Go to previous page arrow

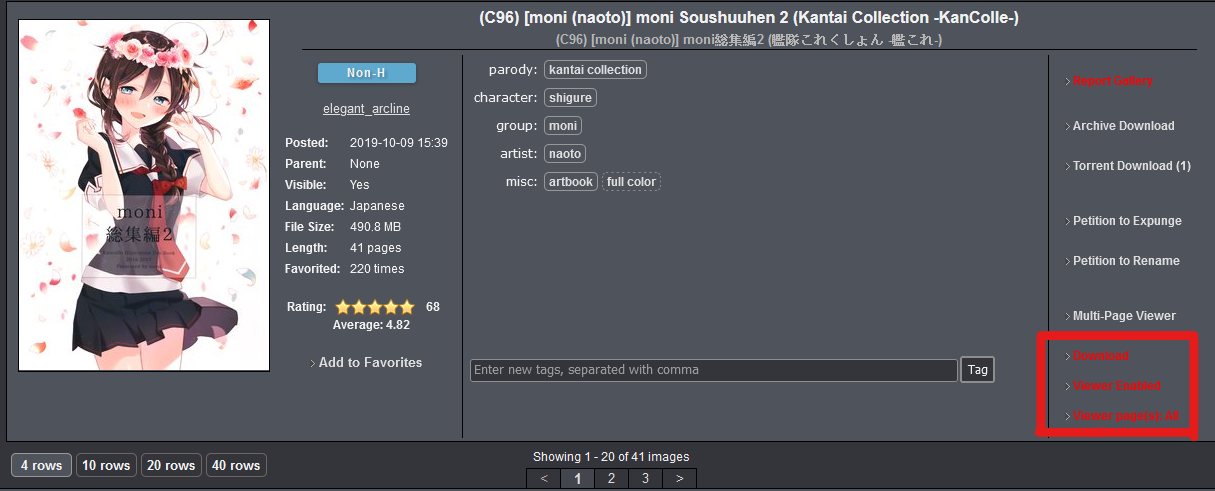[544, 478]
